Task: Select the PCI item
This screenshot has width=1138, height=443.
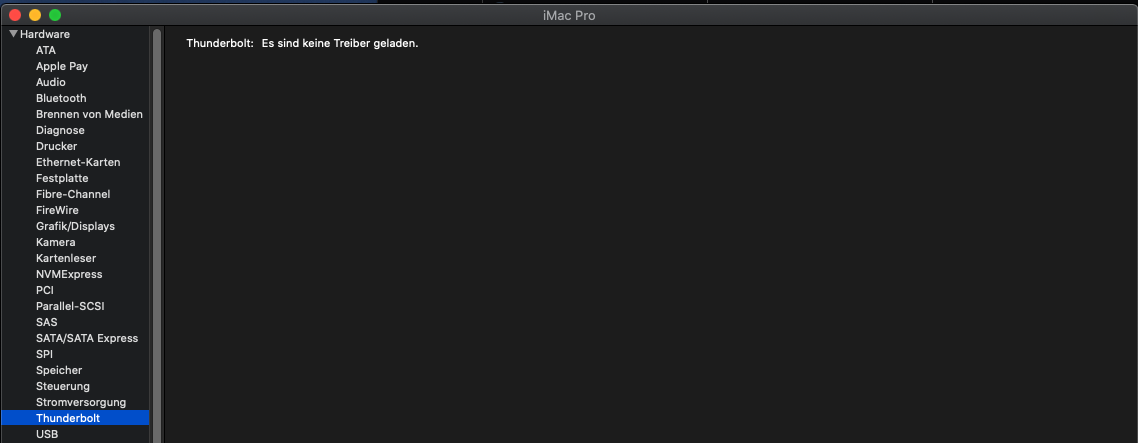Action: pyautogui.click(x=45, y=290)
